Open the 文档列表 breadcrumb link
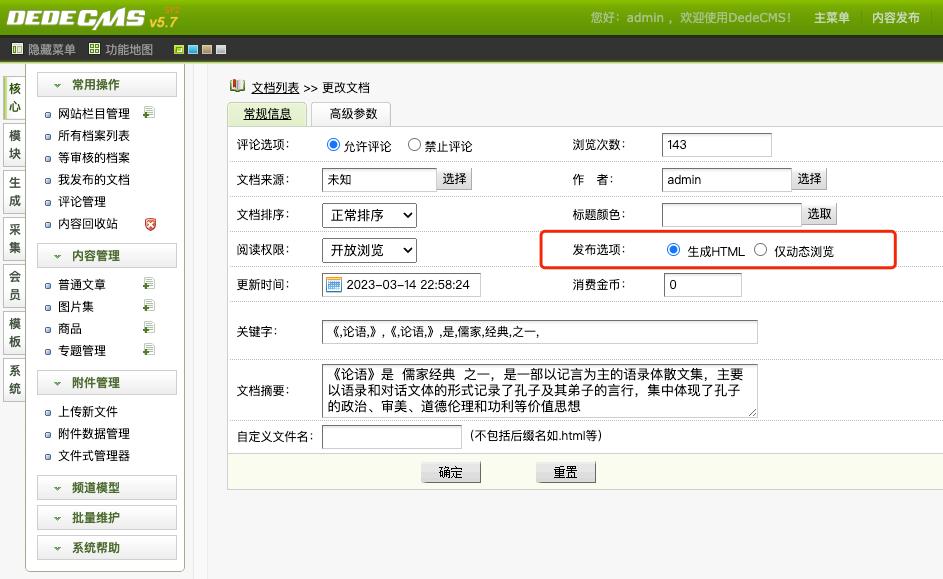This screenshot has width=943, height=579. 275,87
